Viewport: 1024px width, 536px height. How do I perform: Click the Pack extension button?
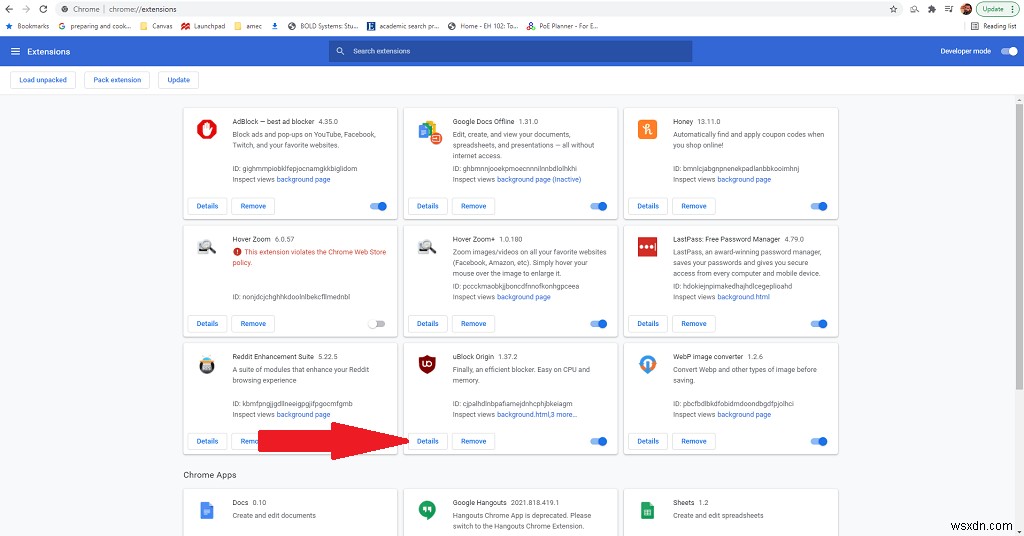(x=117, y=80)
